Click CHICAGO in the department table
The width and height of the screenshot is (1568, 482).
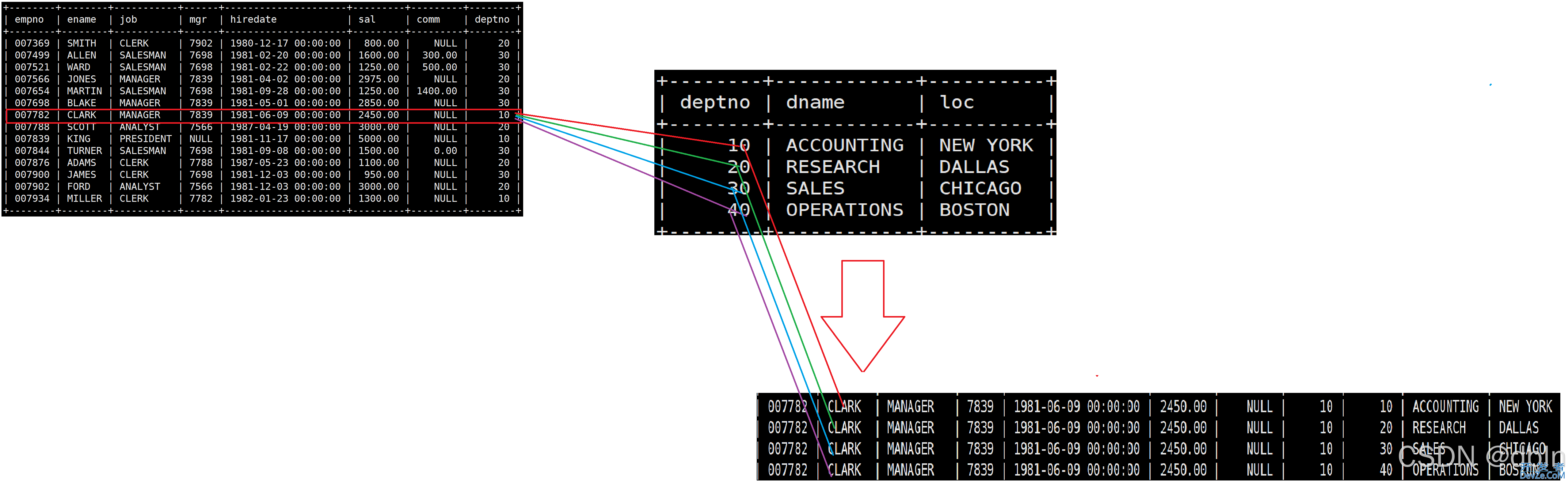(980, 188)
